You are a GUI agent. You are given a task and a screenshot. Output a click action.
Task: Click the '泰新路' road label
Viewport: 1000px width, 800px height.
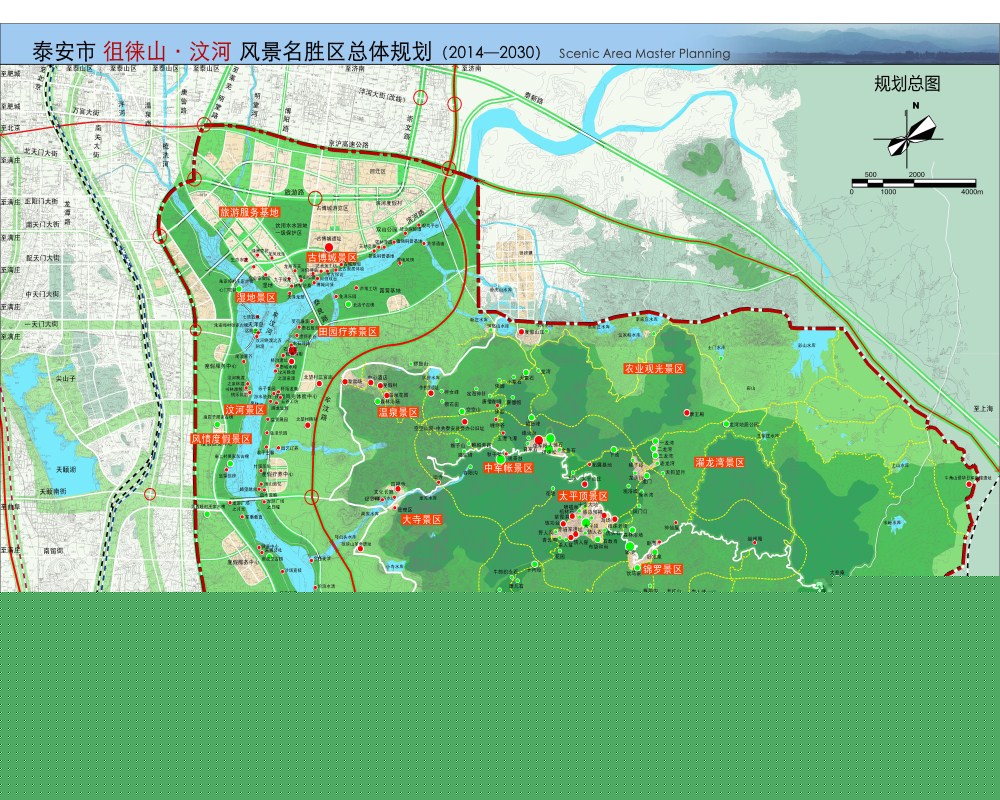tap(534, 98)
